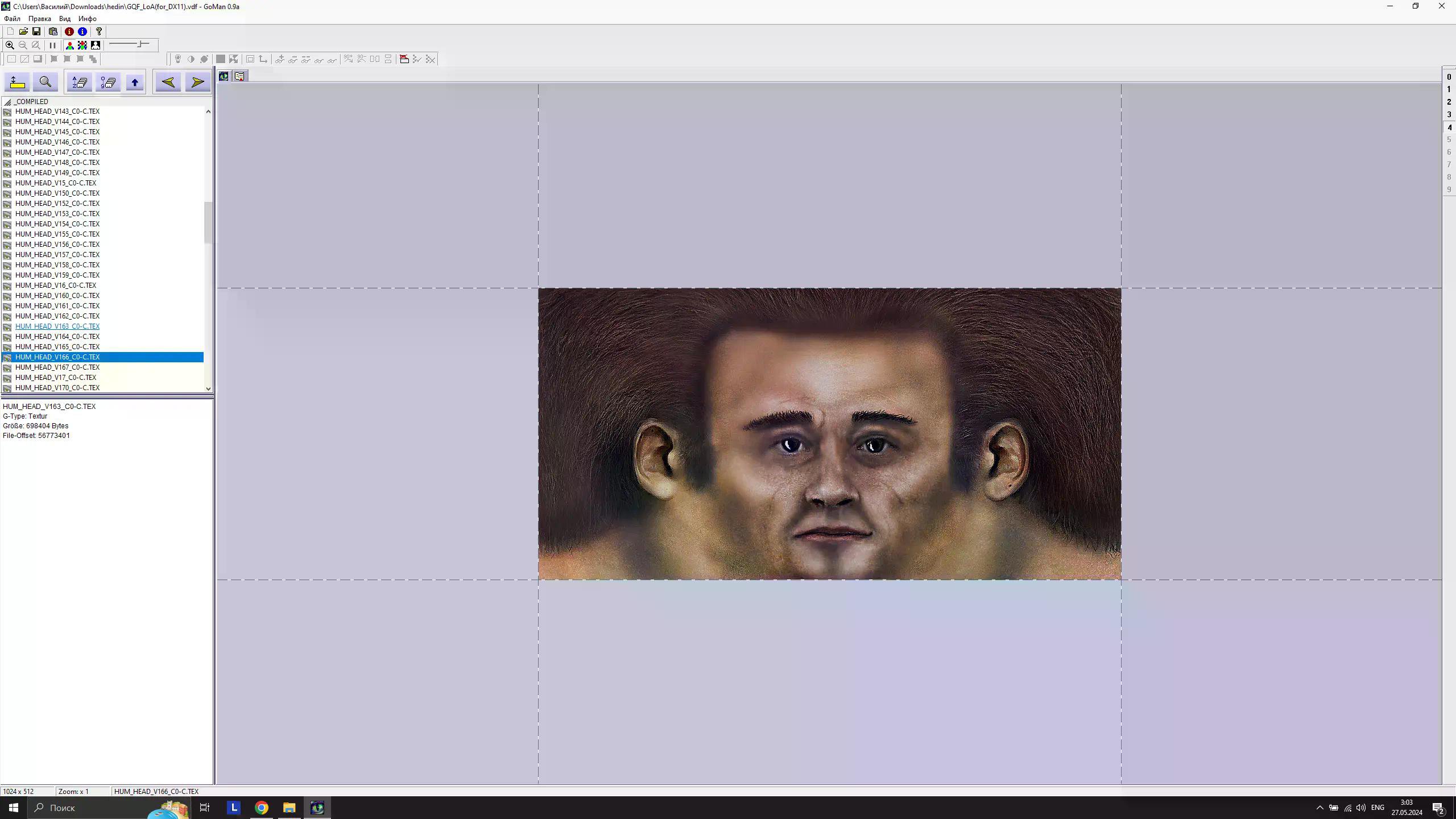Click the red info icon
The width and height of the screenshot is (1456, 819).
click(x=69, y=32)
